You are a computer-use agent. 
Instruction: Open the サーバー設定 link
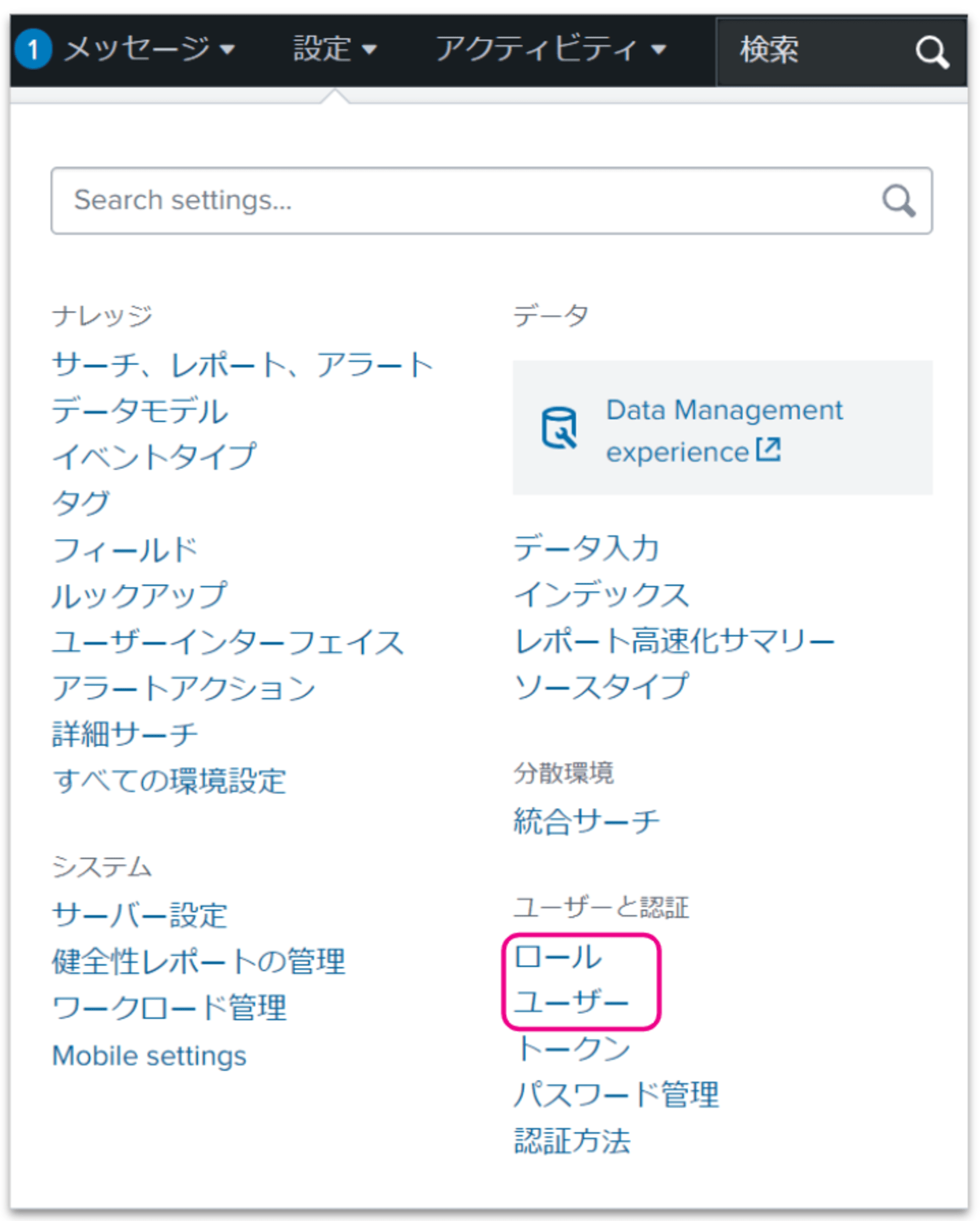pos(140,915)
